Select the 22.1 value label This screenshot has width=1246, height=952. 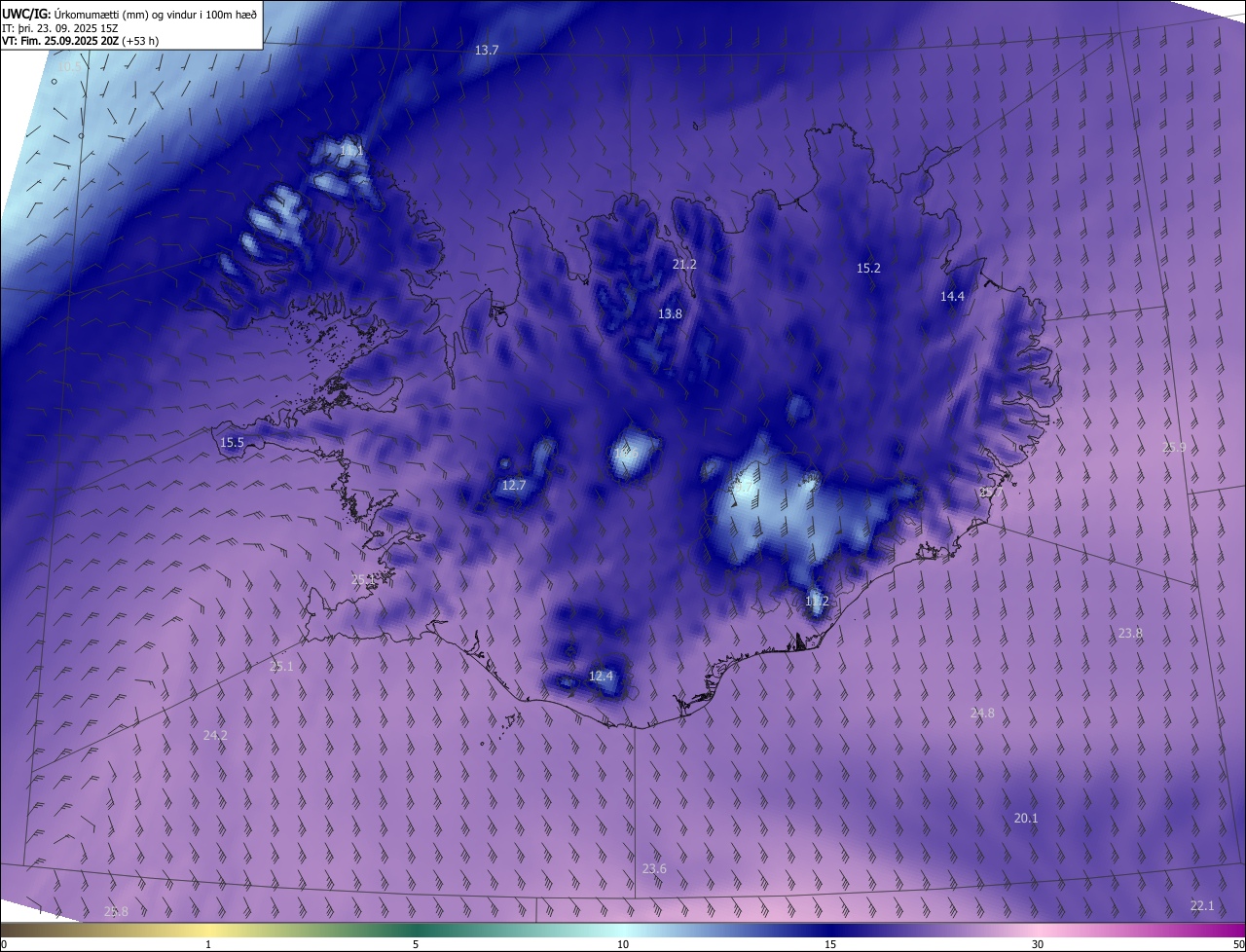1202,905
